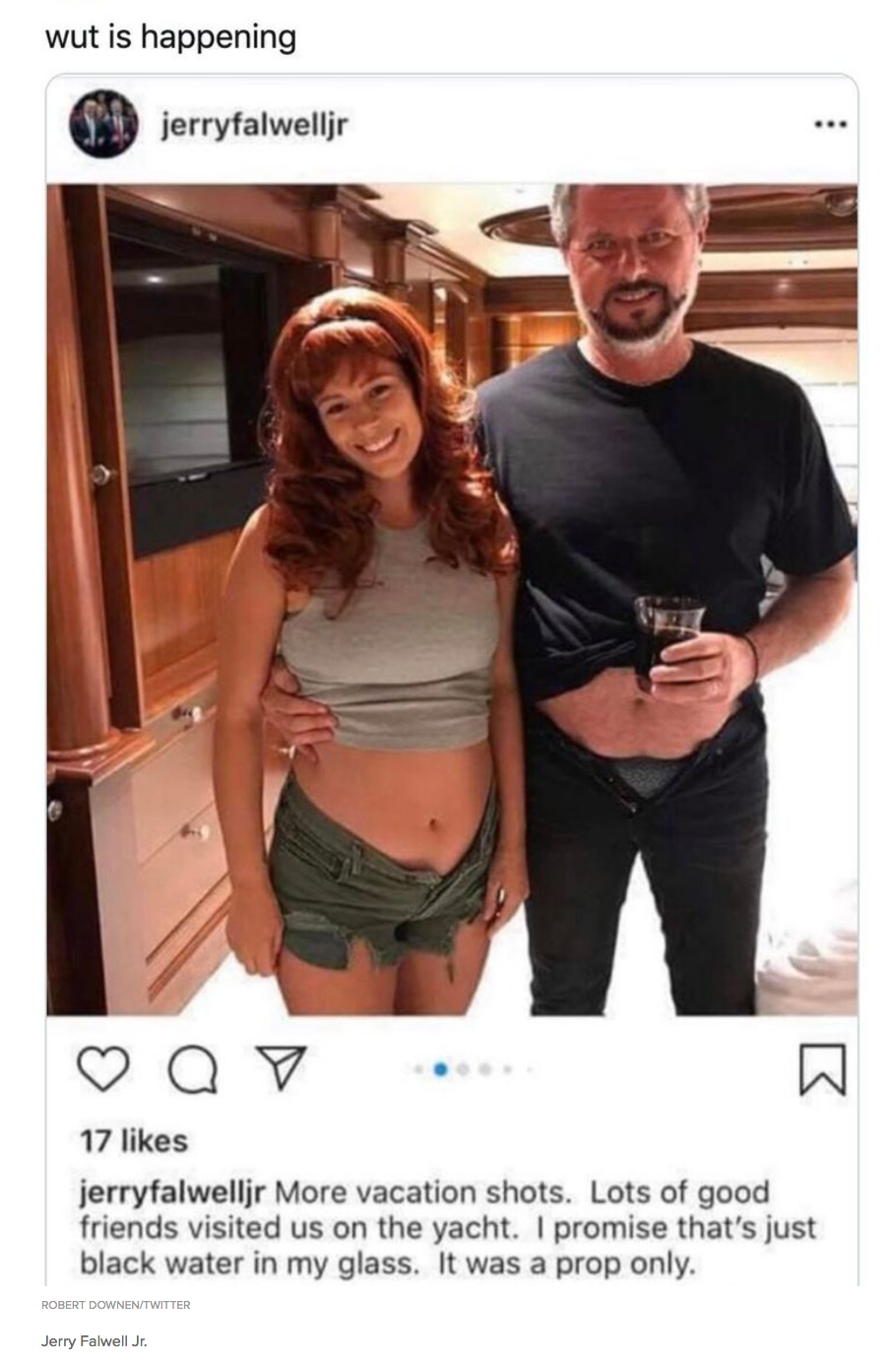
Task: Click the Robert Downen/Twitter photo credit
Action: pyautogui.click(x=116, y=1304)
